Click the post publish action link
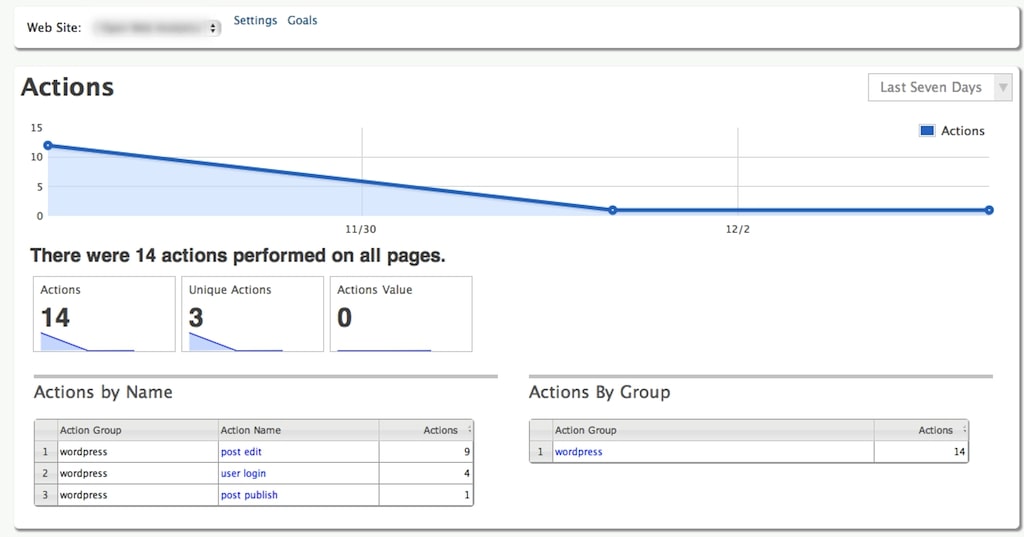Image resolution: width=1024 pixels, height=537 pixels. pos(249,495)
